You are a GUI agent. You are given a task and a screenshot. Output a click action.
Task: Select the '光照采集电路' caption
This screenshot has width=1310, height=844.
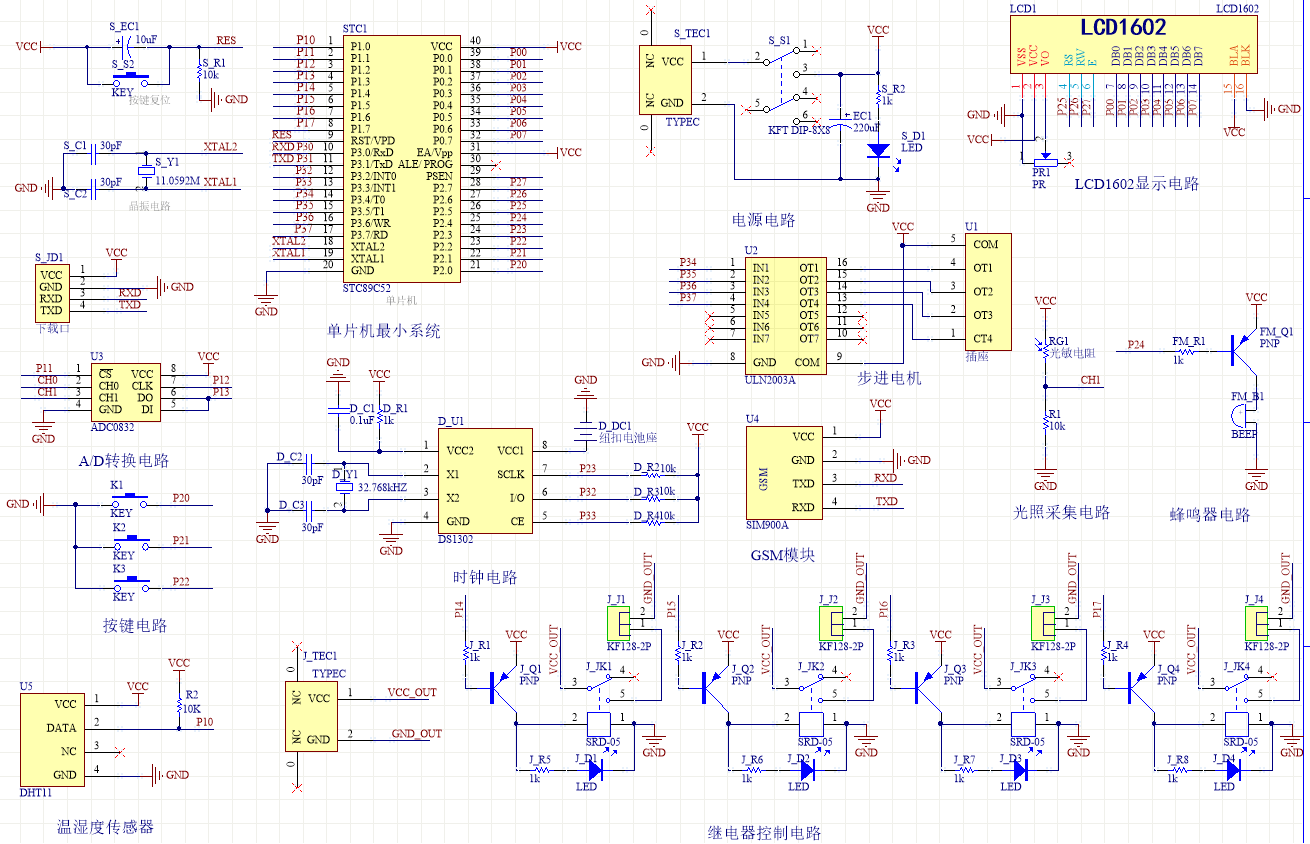pos(1062,512)
